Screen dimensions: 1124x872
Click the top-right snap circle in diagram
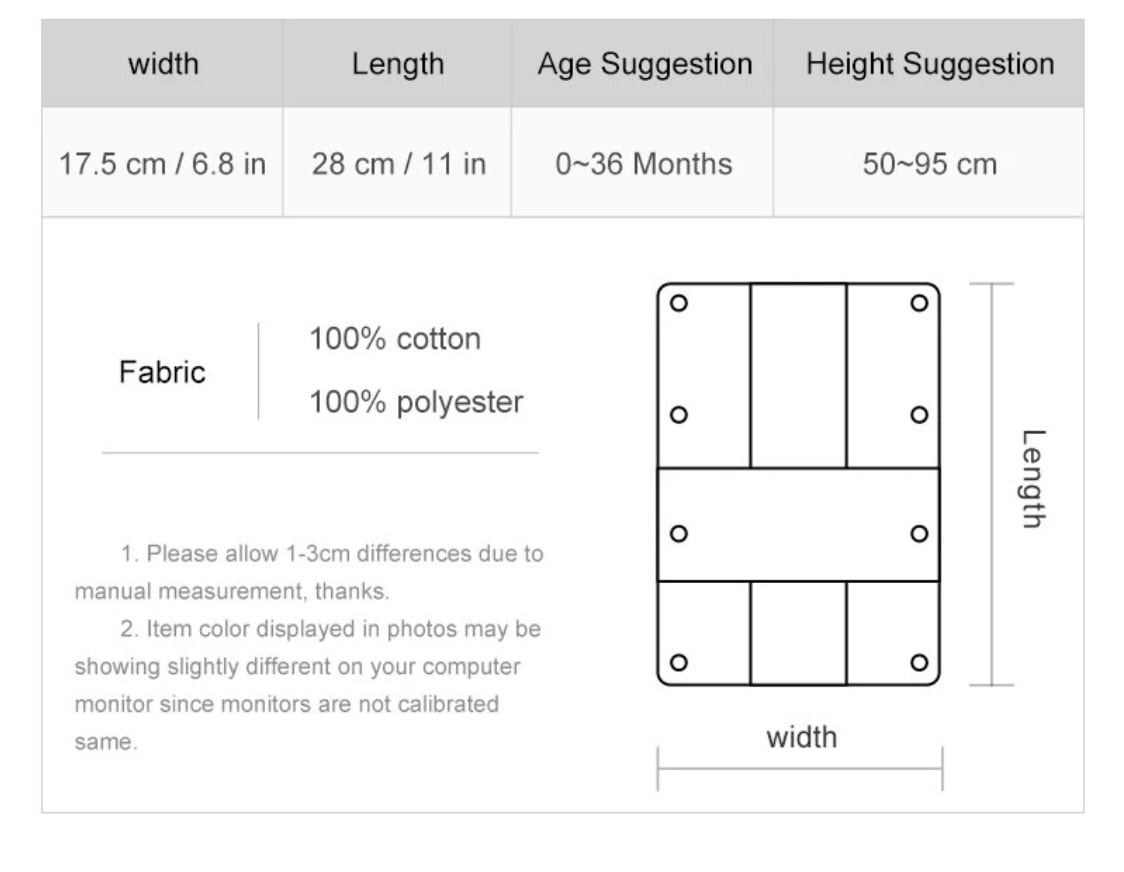point(919,303)
